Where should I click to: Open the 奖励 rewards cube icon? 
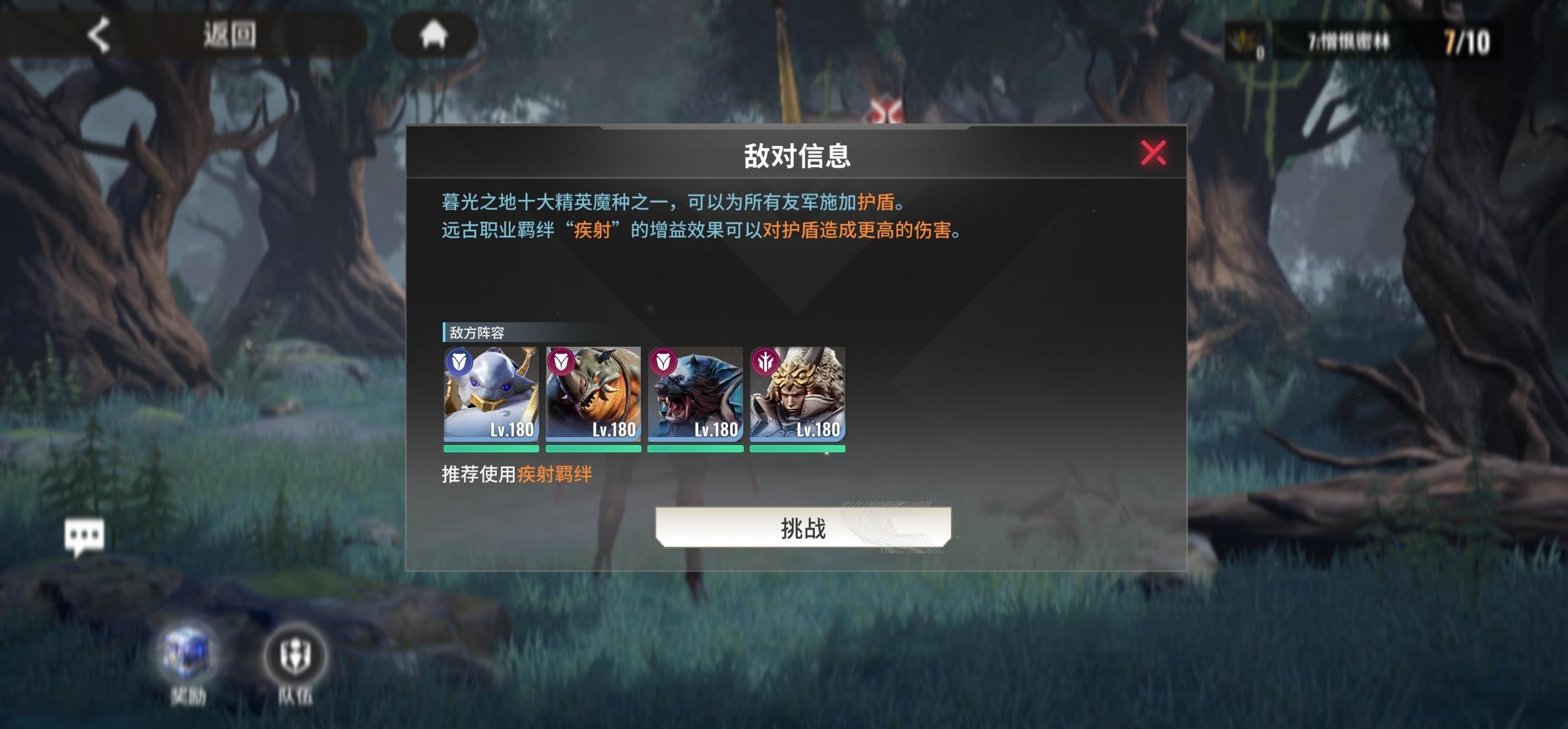(x=189, y=653)
